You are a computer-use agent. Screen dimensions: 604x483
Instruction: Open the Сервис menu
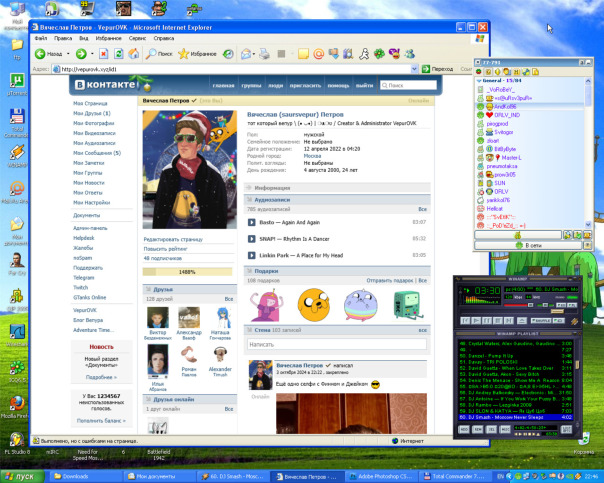pos(137,38)
